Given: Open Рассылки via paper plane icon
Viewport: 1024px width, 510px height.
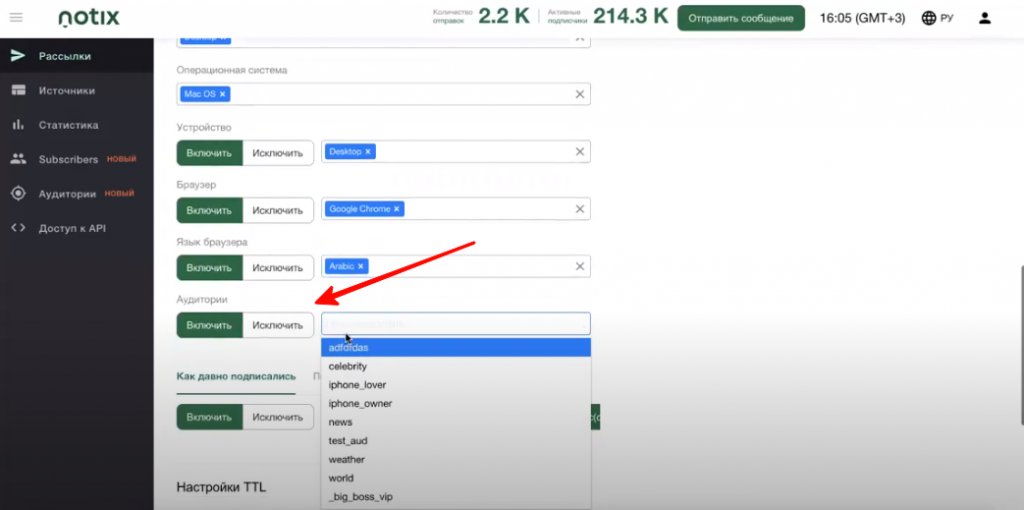Looking at the screenshot, I should pos(17,55).
